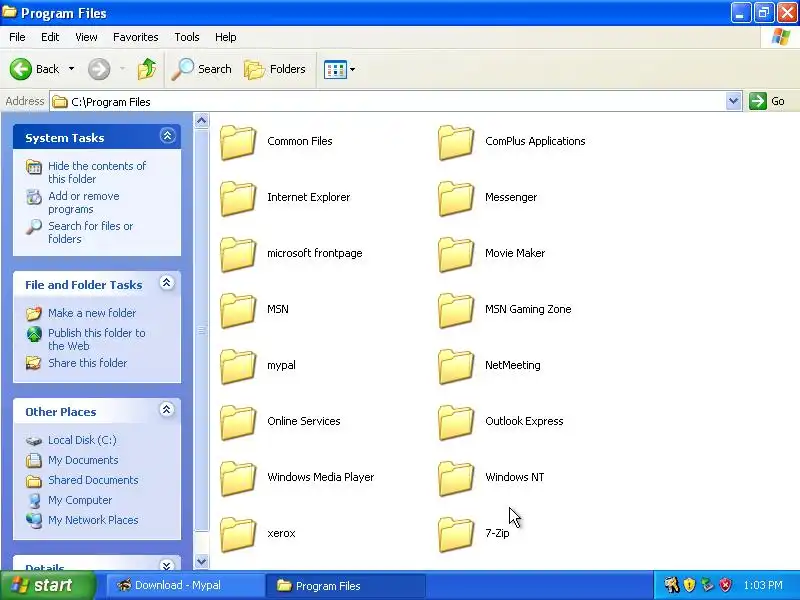The image size is (800, 600).
Task: Select the mypal folder icon
Action: click(x=238, y=367)
